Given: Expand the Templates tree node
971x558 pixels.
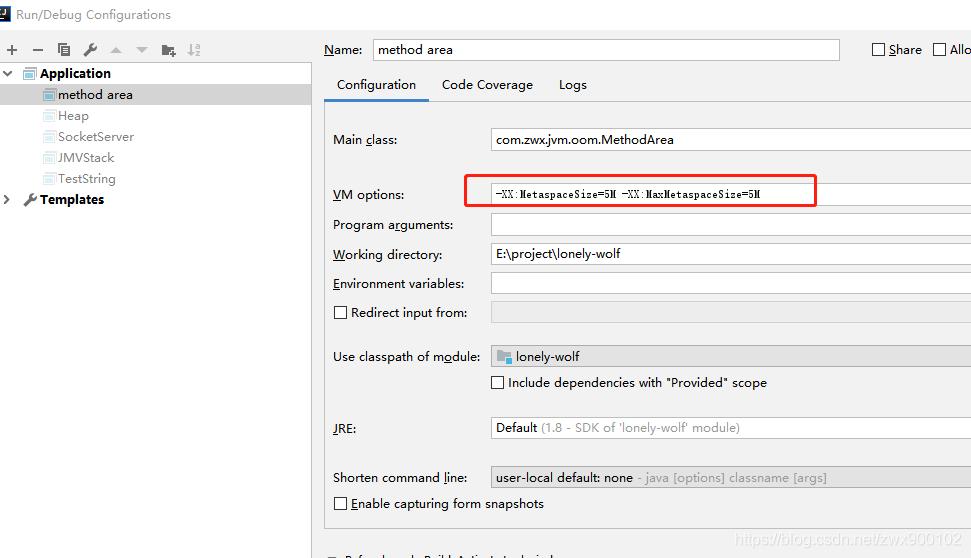Looking at the screenshot, I should click(8, 200).
